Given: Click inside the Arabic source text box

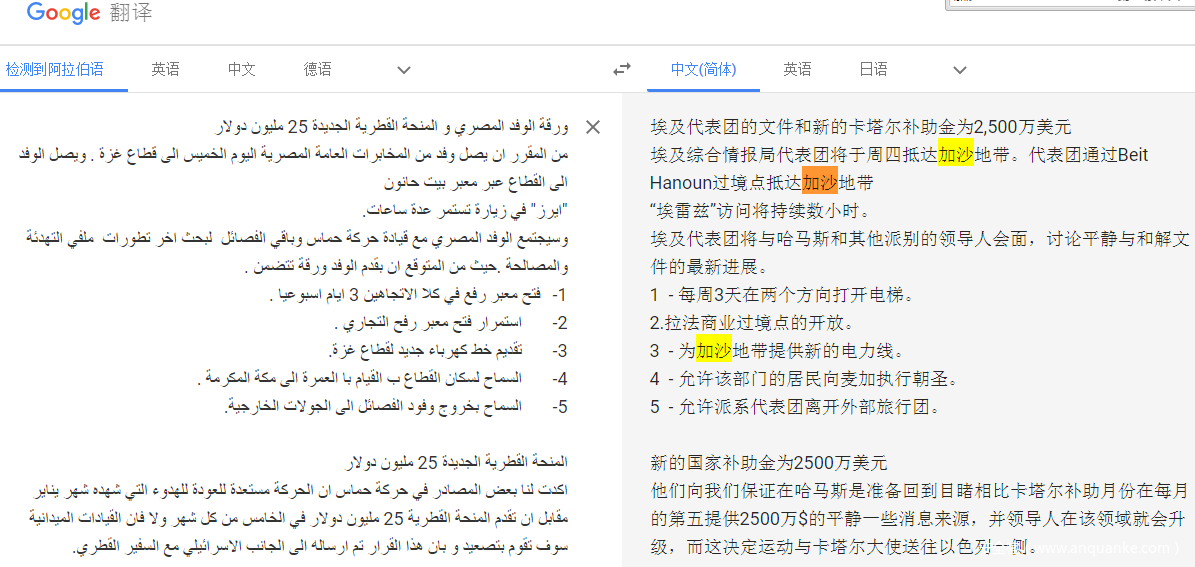Looking at the screenshot, I should coord(300,300).
